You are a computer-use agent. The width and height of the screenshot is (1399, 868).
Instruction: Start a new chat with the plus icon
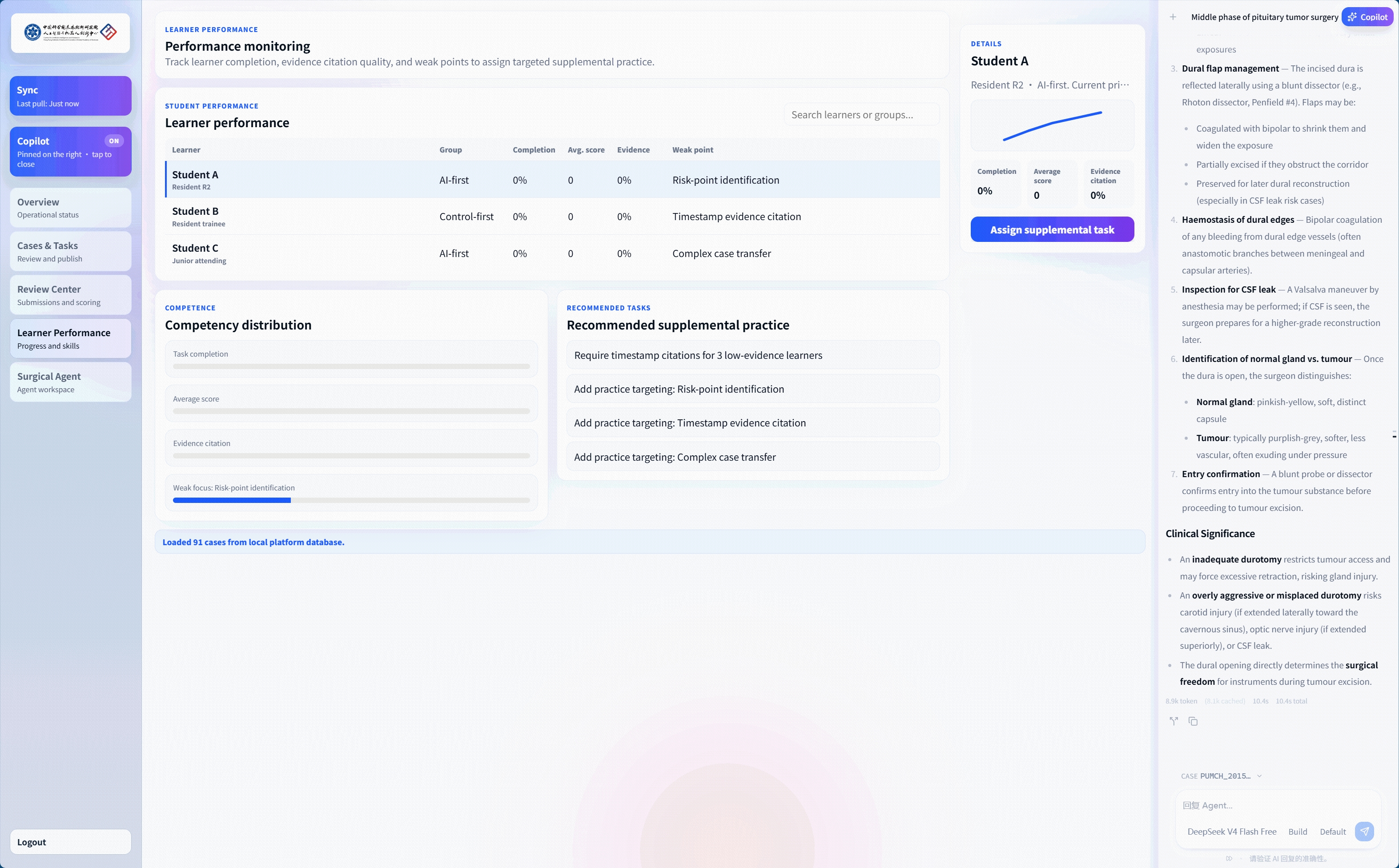1173,17
